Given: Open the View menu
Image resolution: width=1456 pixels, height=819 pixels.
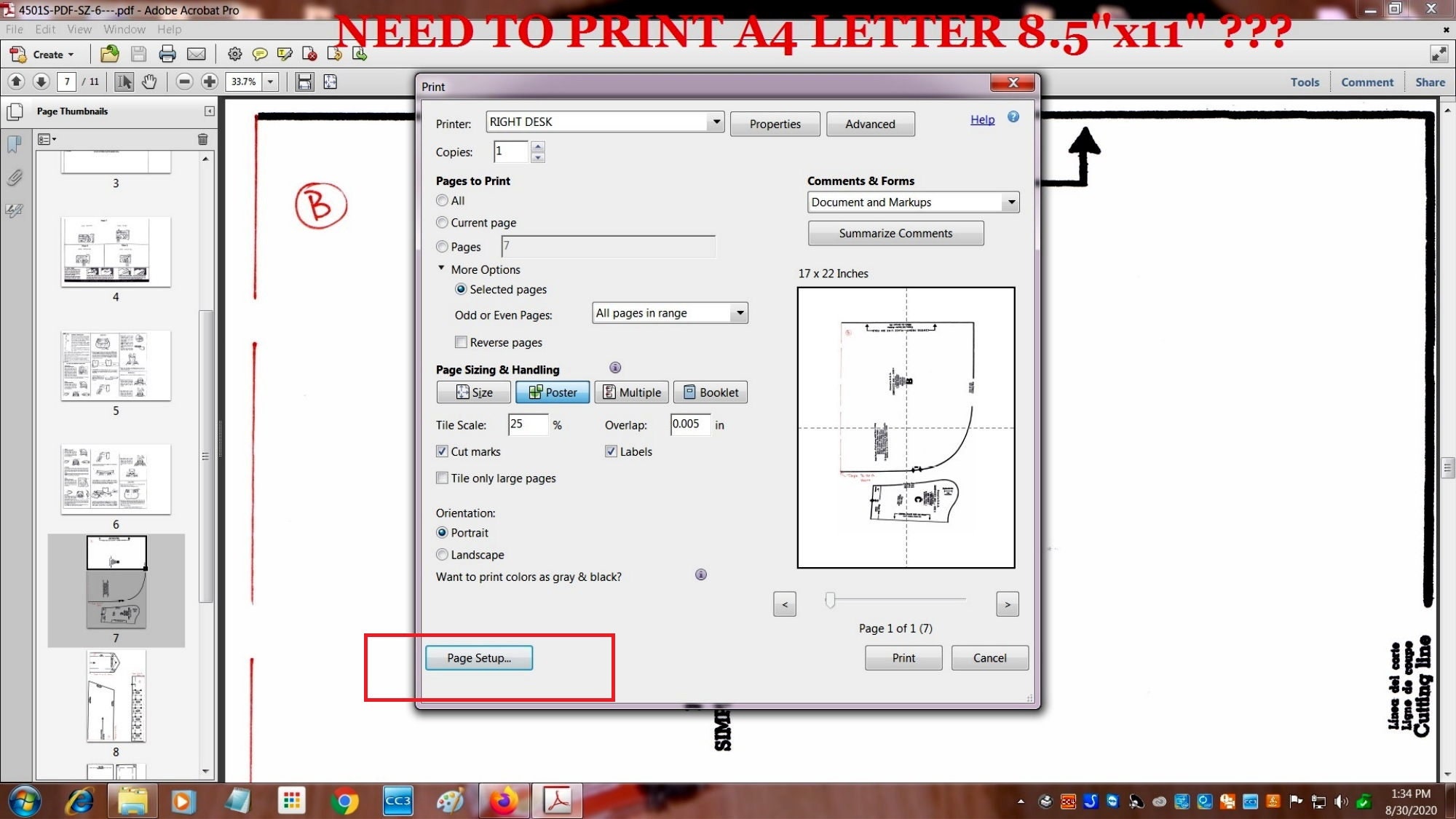Looking at the screenshot, I should click(x=79, y=29).
